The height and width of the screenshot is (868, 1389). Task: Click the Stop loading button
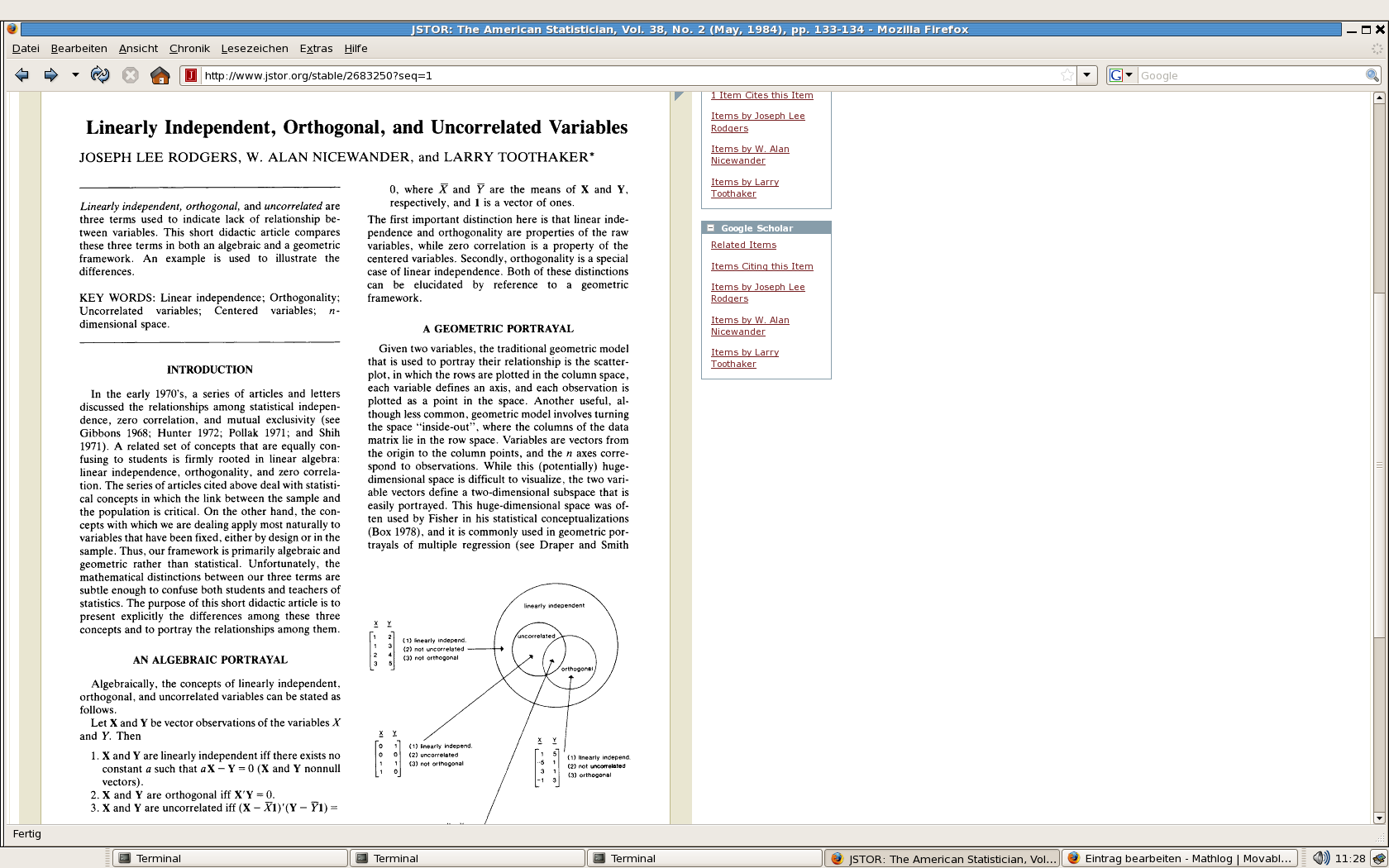pos(130,75)
